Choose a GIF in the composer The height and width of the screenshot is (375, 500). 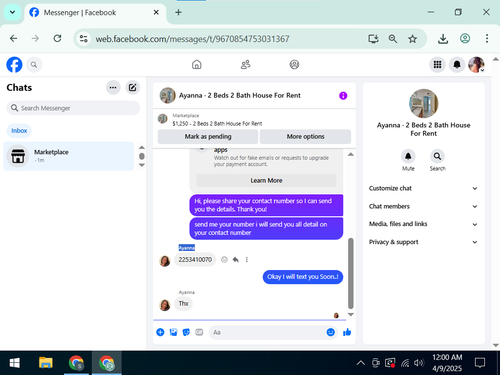pyautogui.click(x=199, y=332)
